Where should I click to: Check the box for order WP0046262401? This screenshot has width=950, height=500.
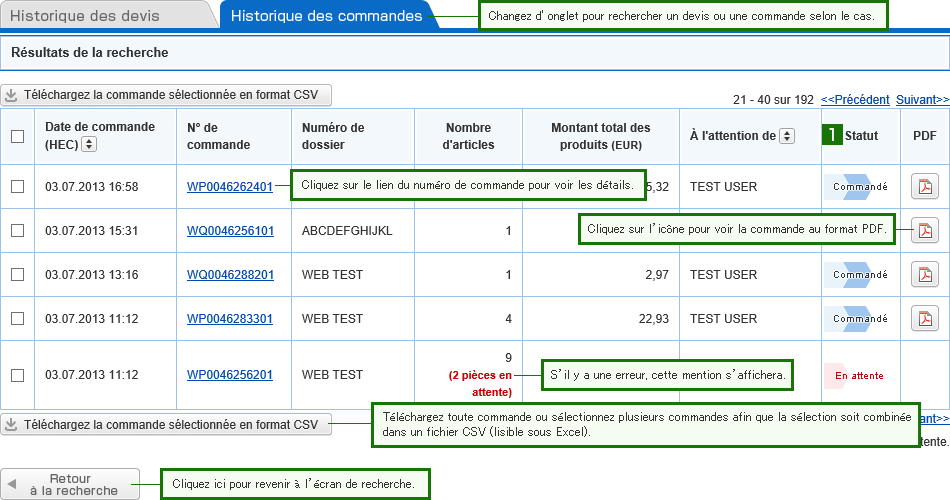(18, 187)
